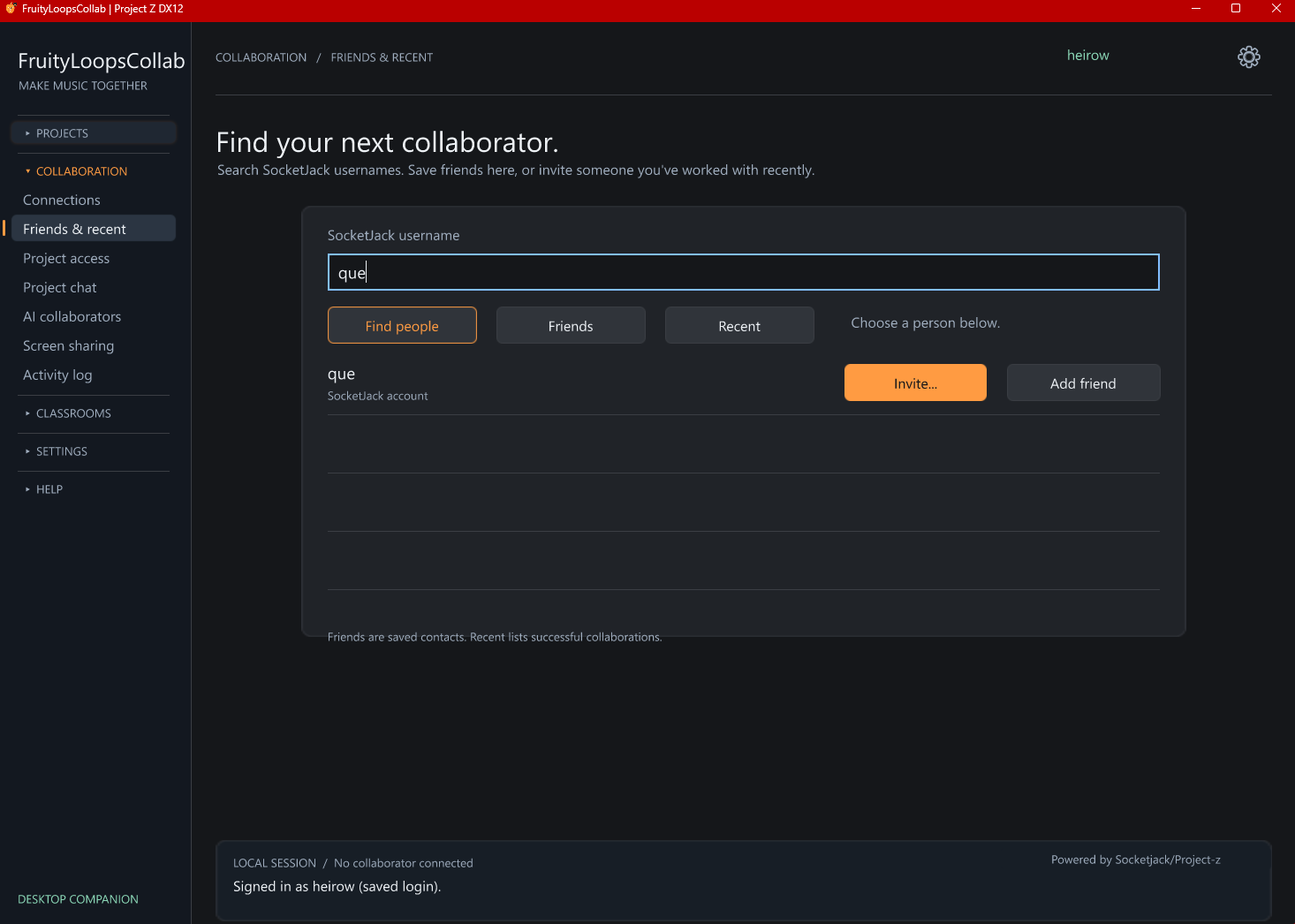Select the que search result row
Image resolution: width=1295 pixels, height=924 pixels.
[743, 384]
